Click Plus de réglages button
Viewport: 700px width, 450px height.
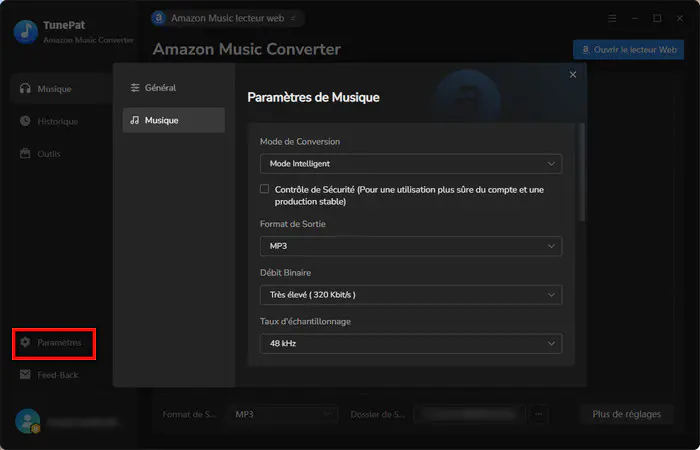(626, 414)
